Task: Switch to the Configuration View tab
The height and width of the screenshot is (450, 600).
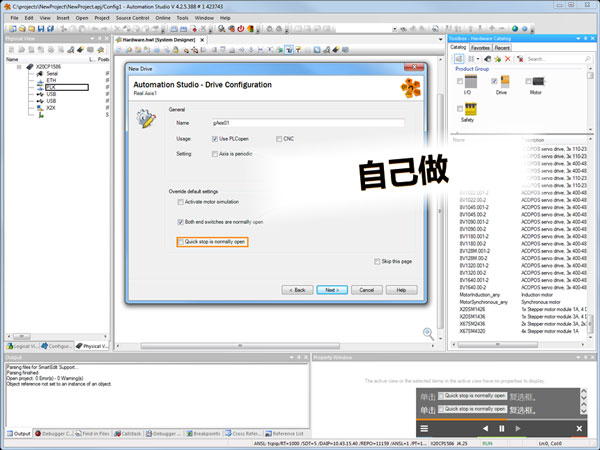Action: click(56, 346)
